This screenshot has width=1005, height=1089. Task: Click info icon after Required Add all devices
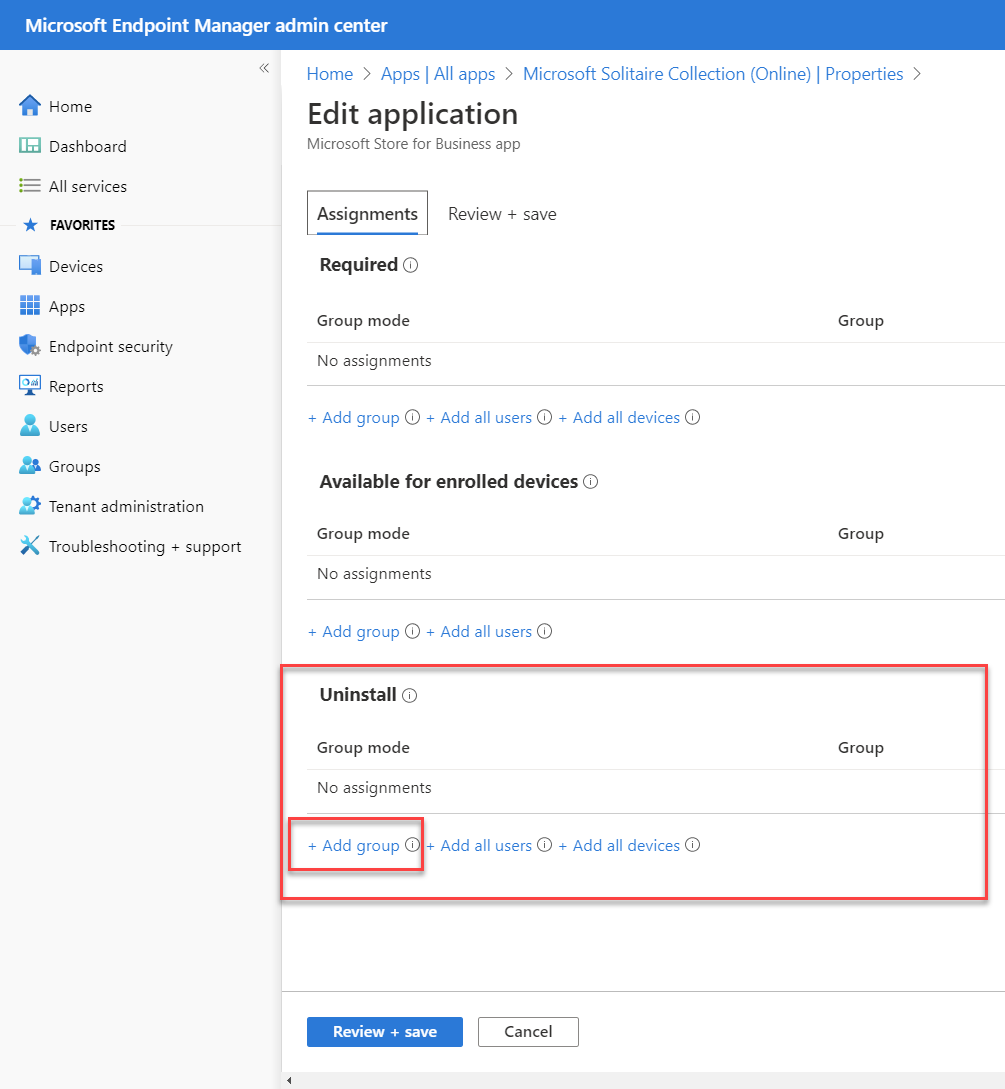tap(692, 417)
